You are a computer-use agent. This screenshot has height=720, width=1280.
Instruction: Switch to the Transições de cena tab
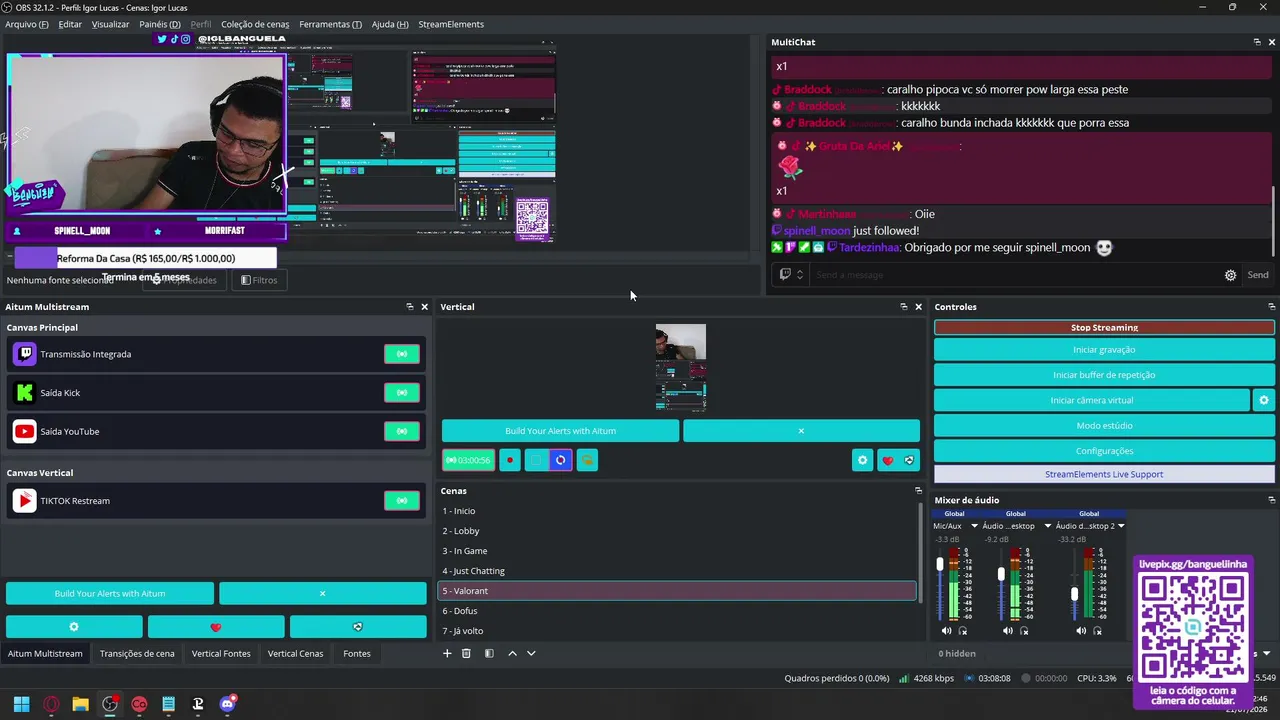click(x=137, y=654)
